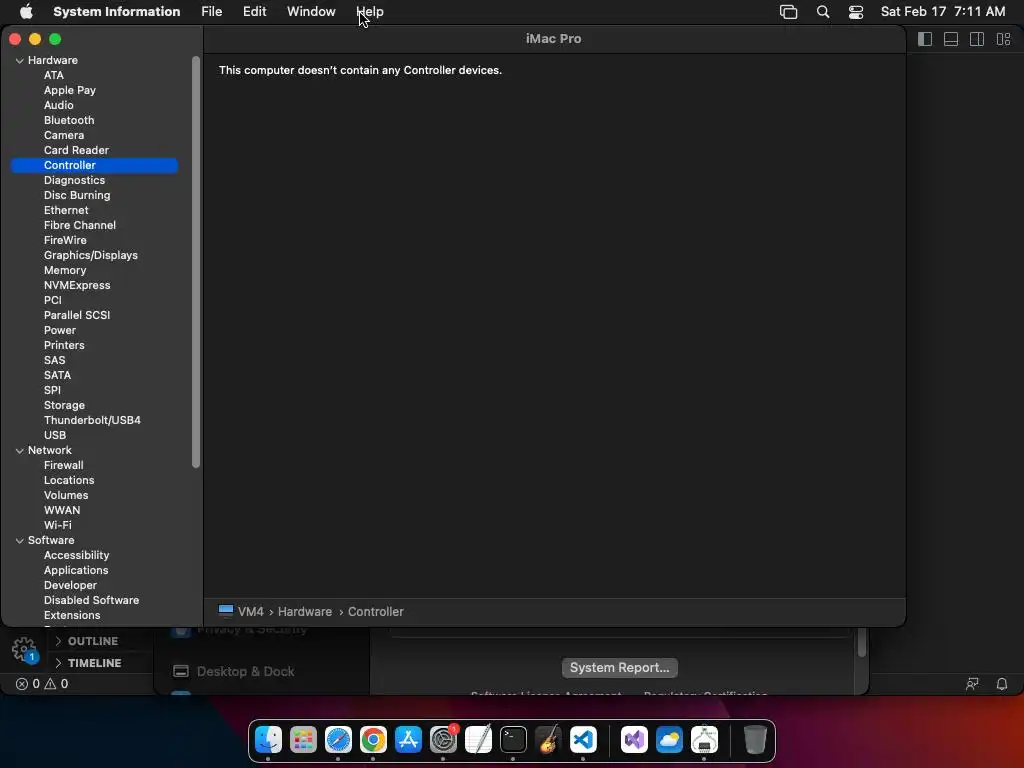
Task: Open TextEdit from the Dock
Action: pyautogui.click(x=478, y=740)
